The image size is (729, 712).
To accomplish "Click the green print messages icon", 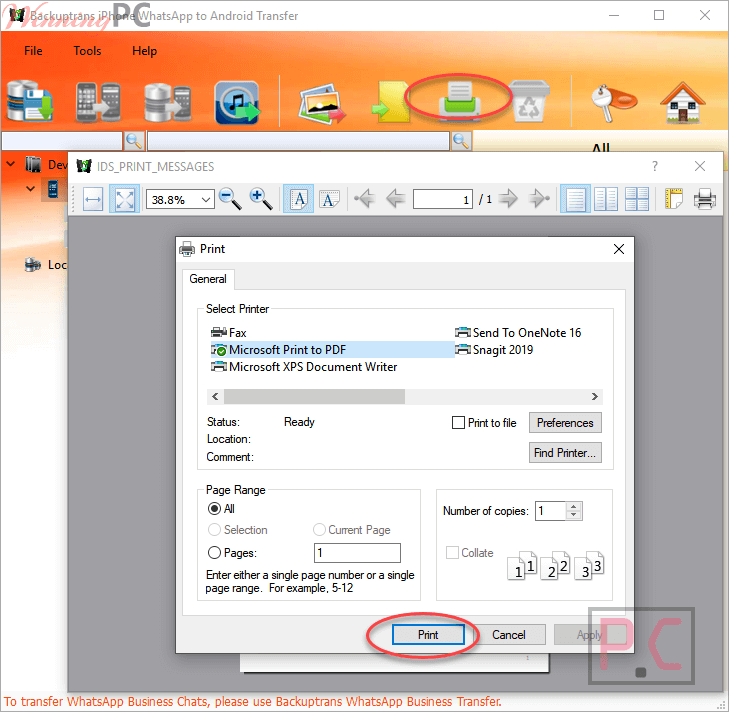I will point(459,100).
